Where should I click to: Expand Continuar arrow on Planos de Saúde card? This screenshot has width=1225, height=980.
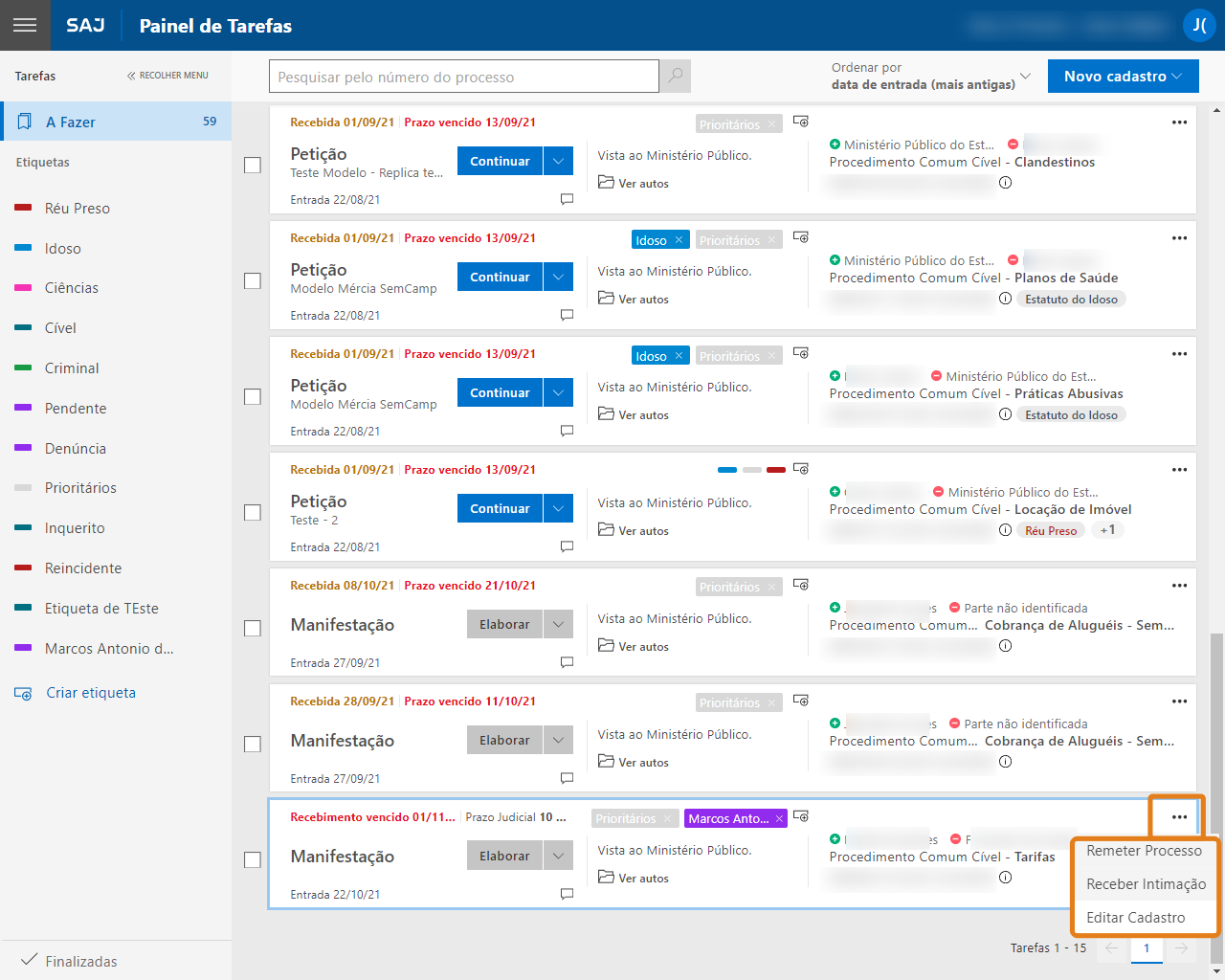pyautogui.click(x=559, y=277)
